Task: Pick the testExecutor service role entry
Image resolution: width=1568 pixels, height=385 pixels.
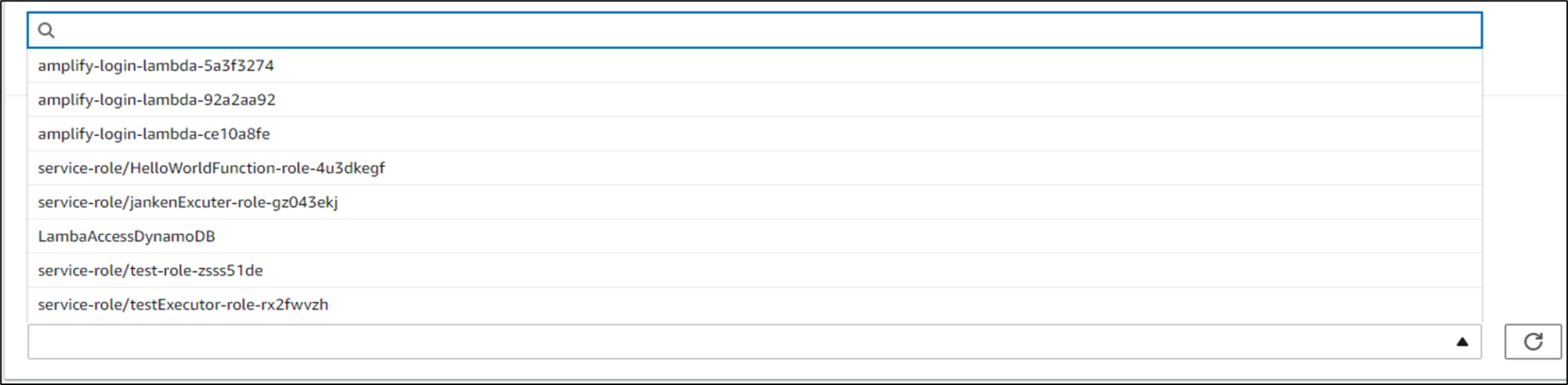Action: (183, 305)
